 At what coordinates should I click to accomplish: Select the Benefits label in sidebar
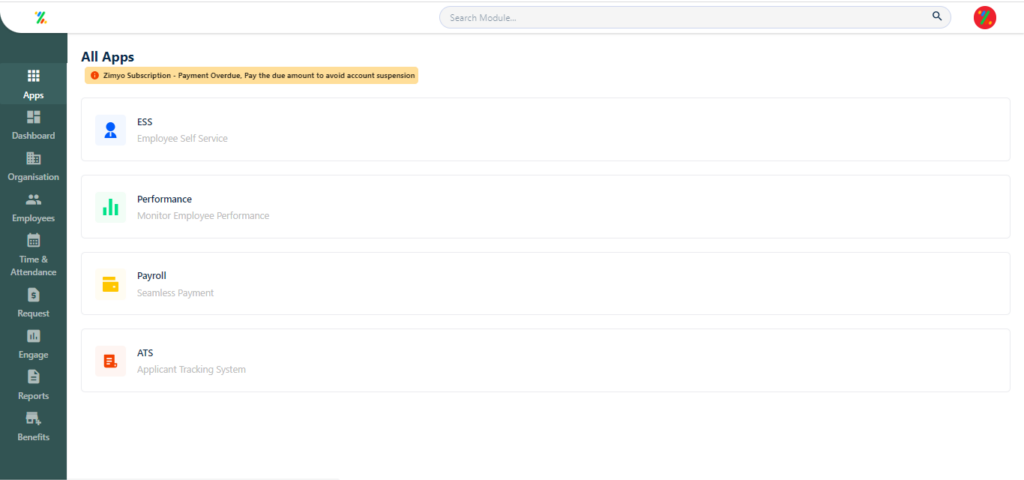pos(33,437)
